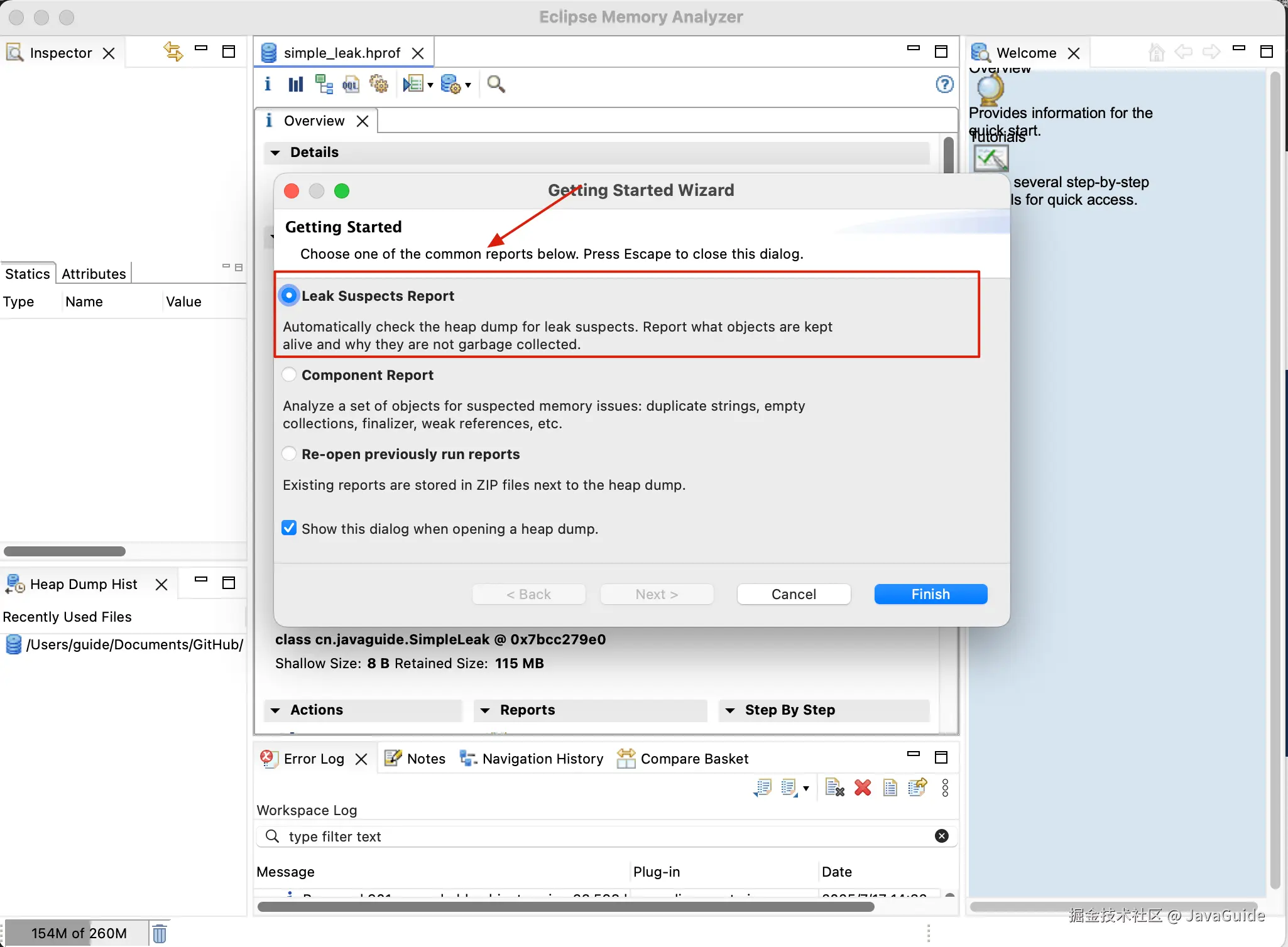The height and width of the screenshot is (947, 1288).
Task: Open the Dominator Tree icon
Action: (324, 84)
